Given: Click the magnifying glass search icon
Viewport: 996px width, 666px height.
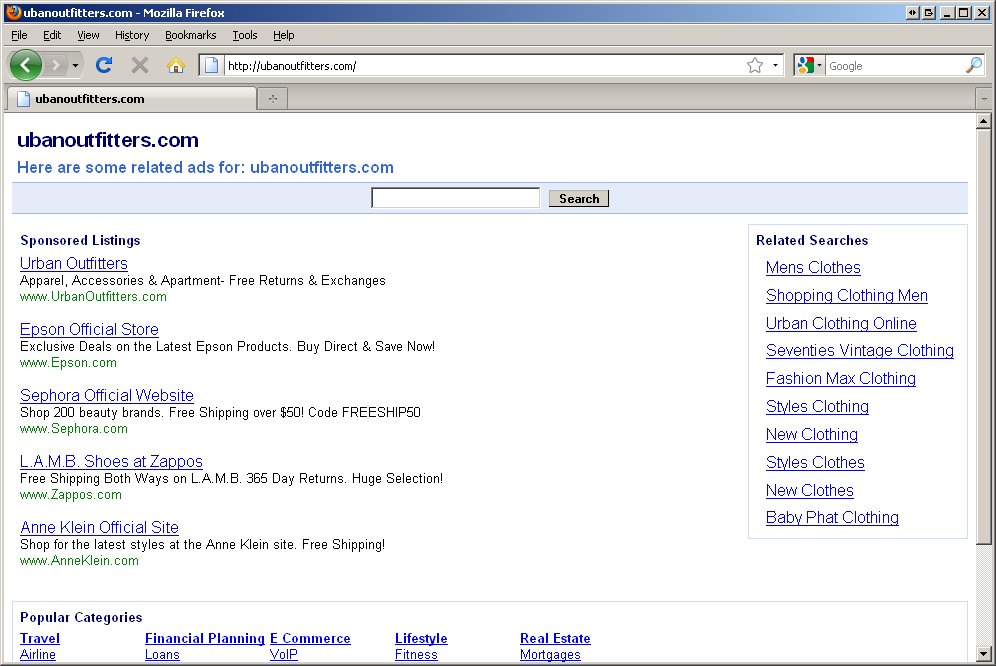Looking at the screenshot, I should tap(973, 65).
